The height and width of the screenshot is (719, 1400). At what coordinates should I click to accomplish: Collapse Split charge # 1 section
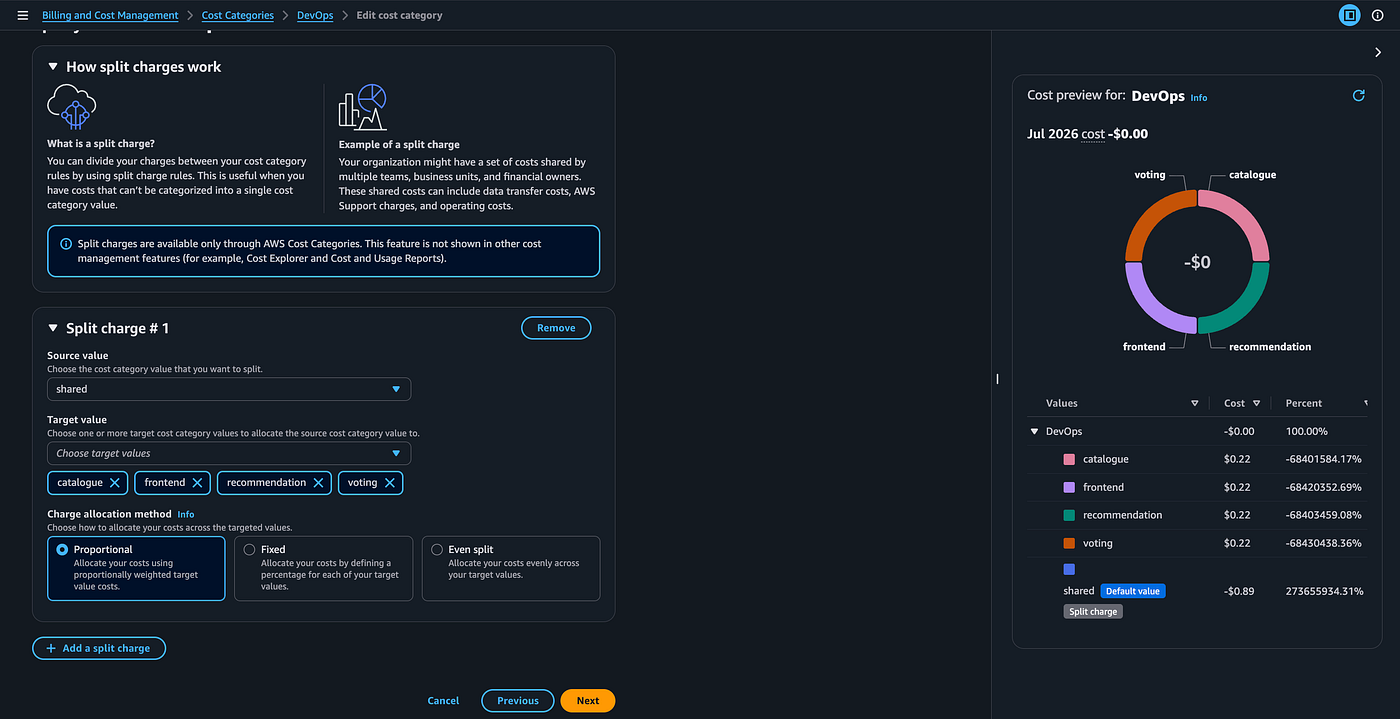(x=53, y=328)
